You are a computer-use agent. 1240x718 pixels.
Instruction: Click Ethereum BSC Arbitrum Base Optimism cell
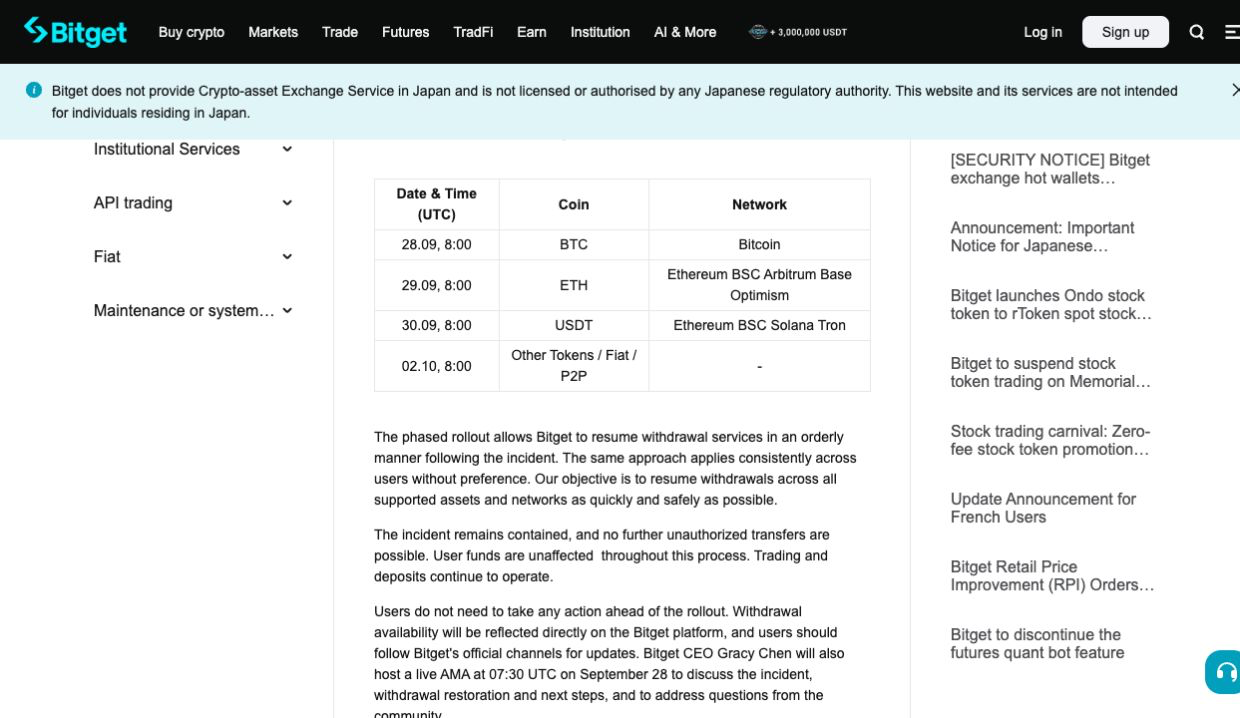(x=760, y=285)
